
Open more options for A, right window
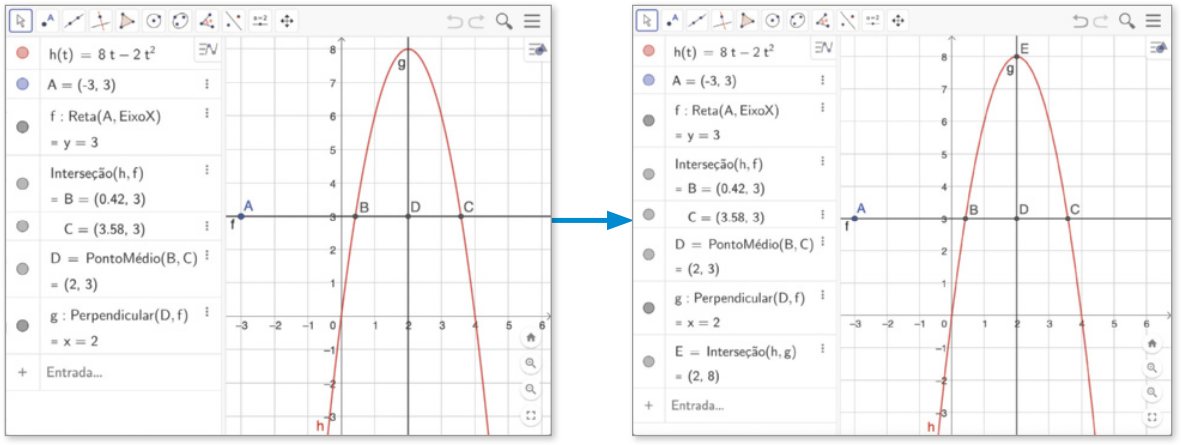coord(822,79)
